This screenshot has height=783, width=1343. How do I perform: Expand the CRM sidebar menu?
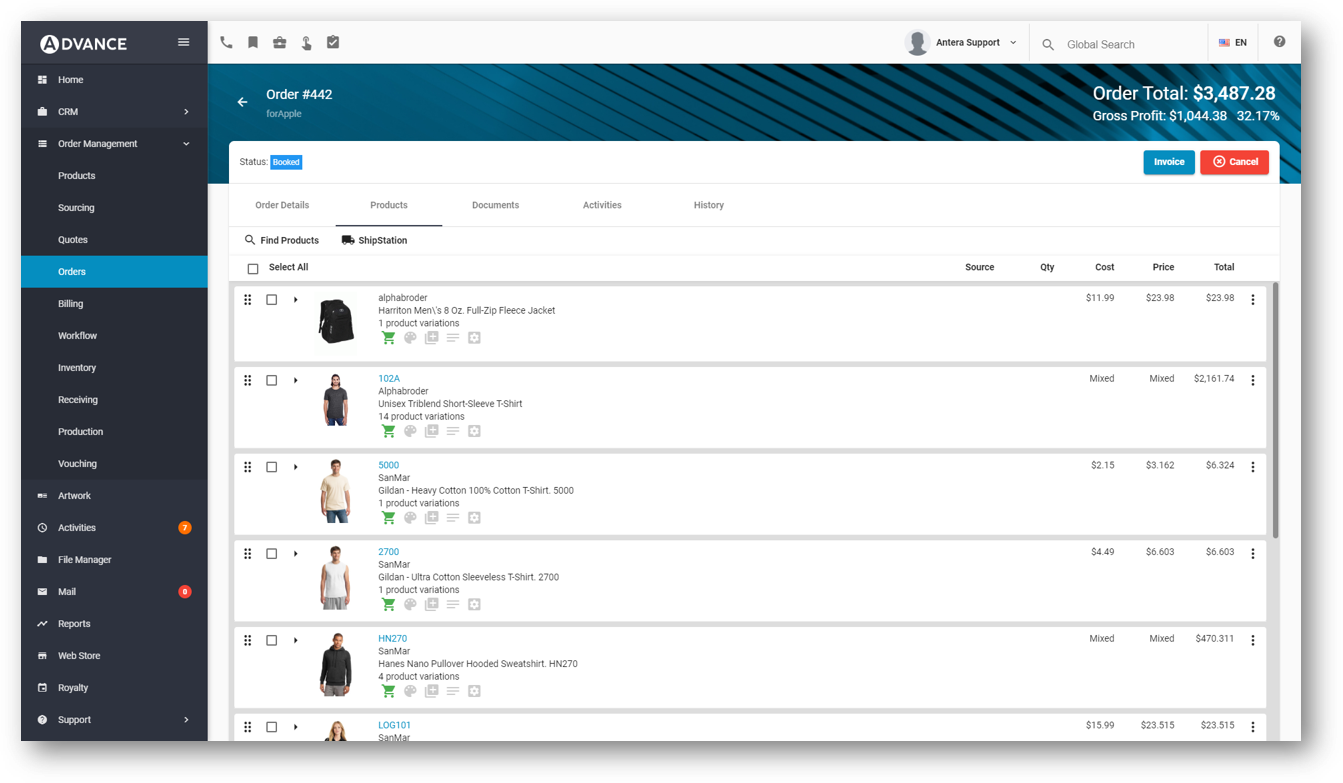click(x=114, y=112)
